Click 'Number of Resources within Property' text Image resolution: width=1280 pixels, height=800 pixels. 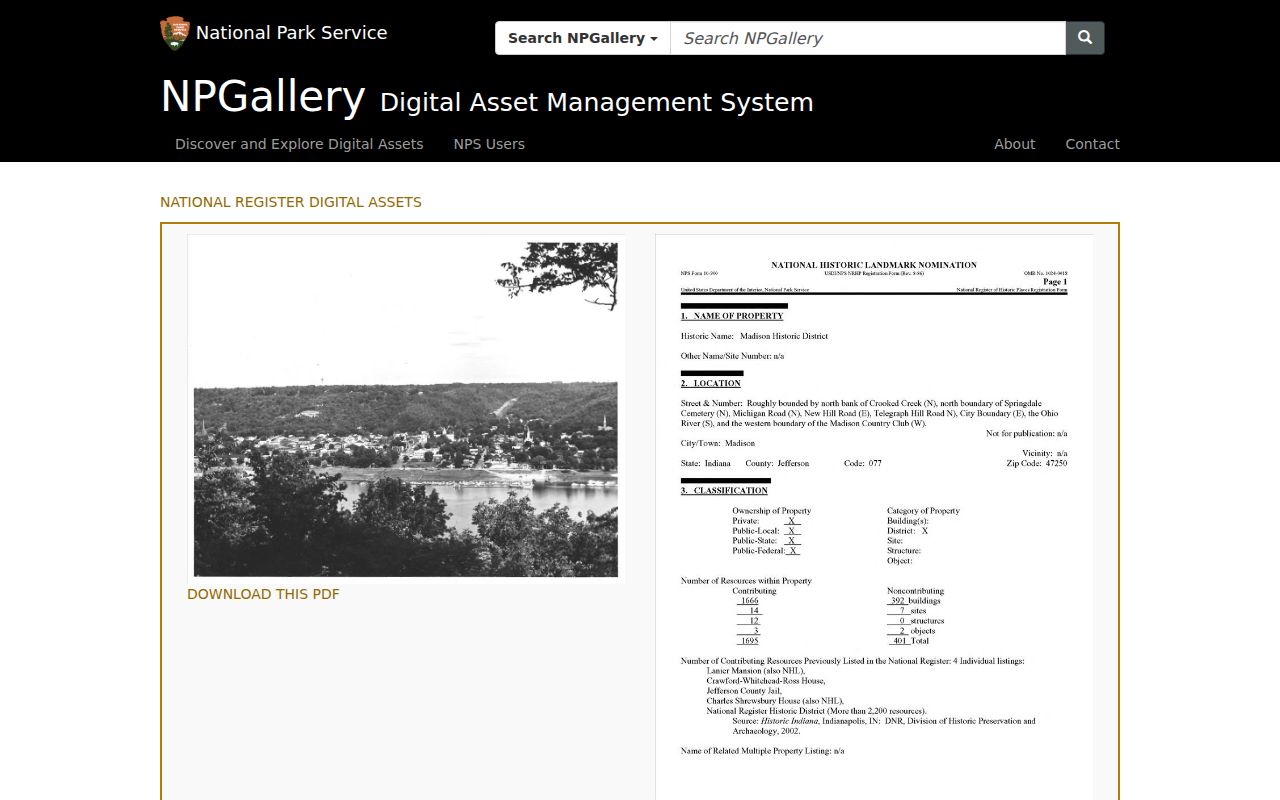point(746,580)
